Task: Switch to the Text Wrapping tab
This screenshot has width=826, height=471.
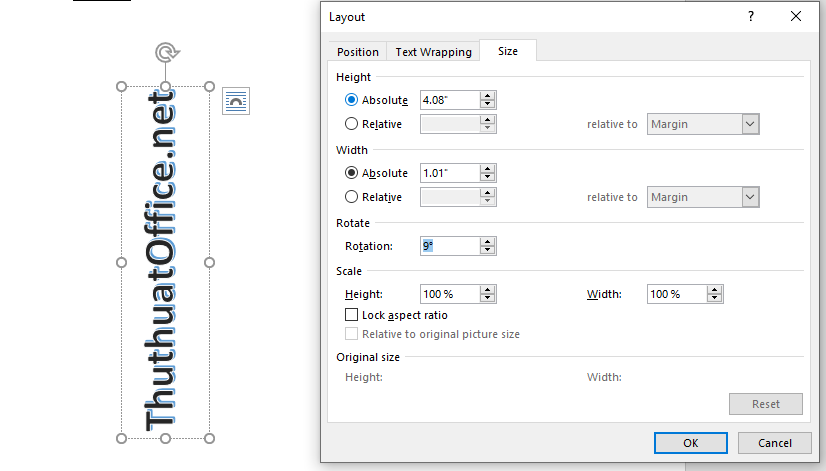Action: point(433,52)
